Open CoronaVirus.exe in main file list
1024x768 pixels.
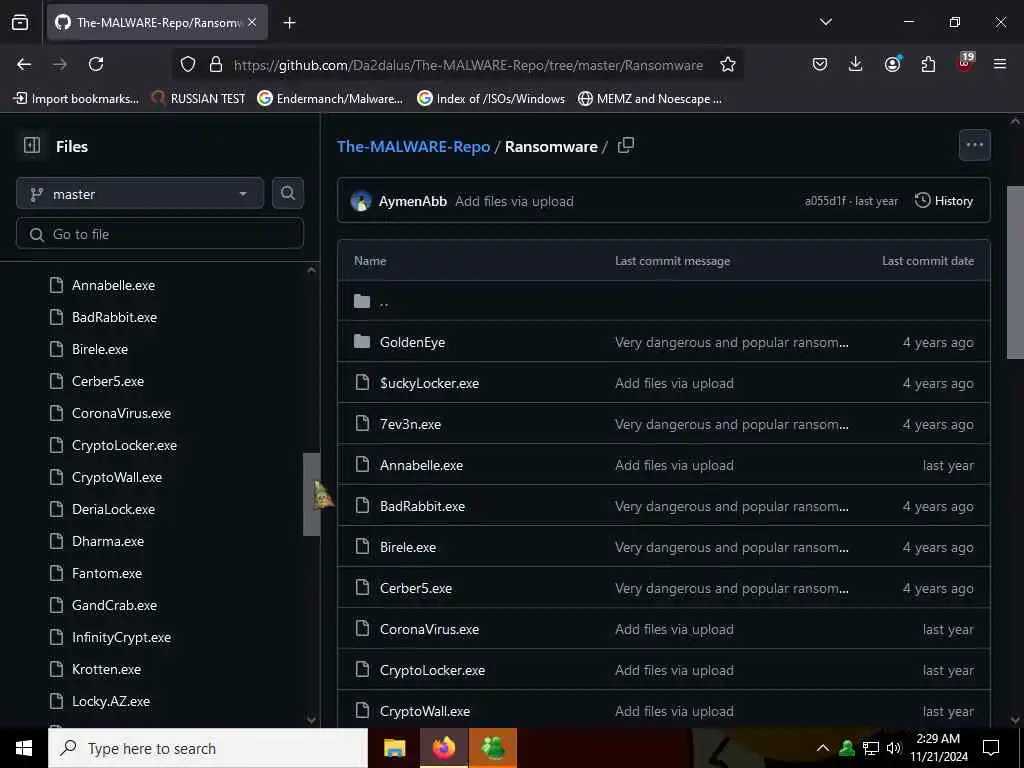tap(429, 630)
